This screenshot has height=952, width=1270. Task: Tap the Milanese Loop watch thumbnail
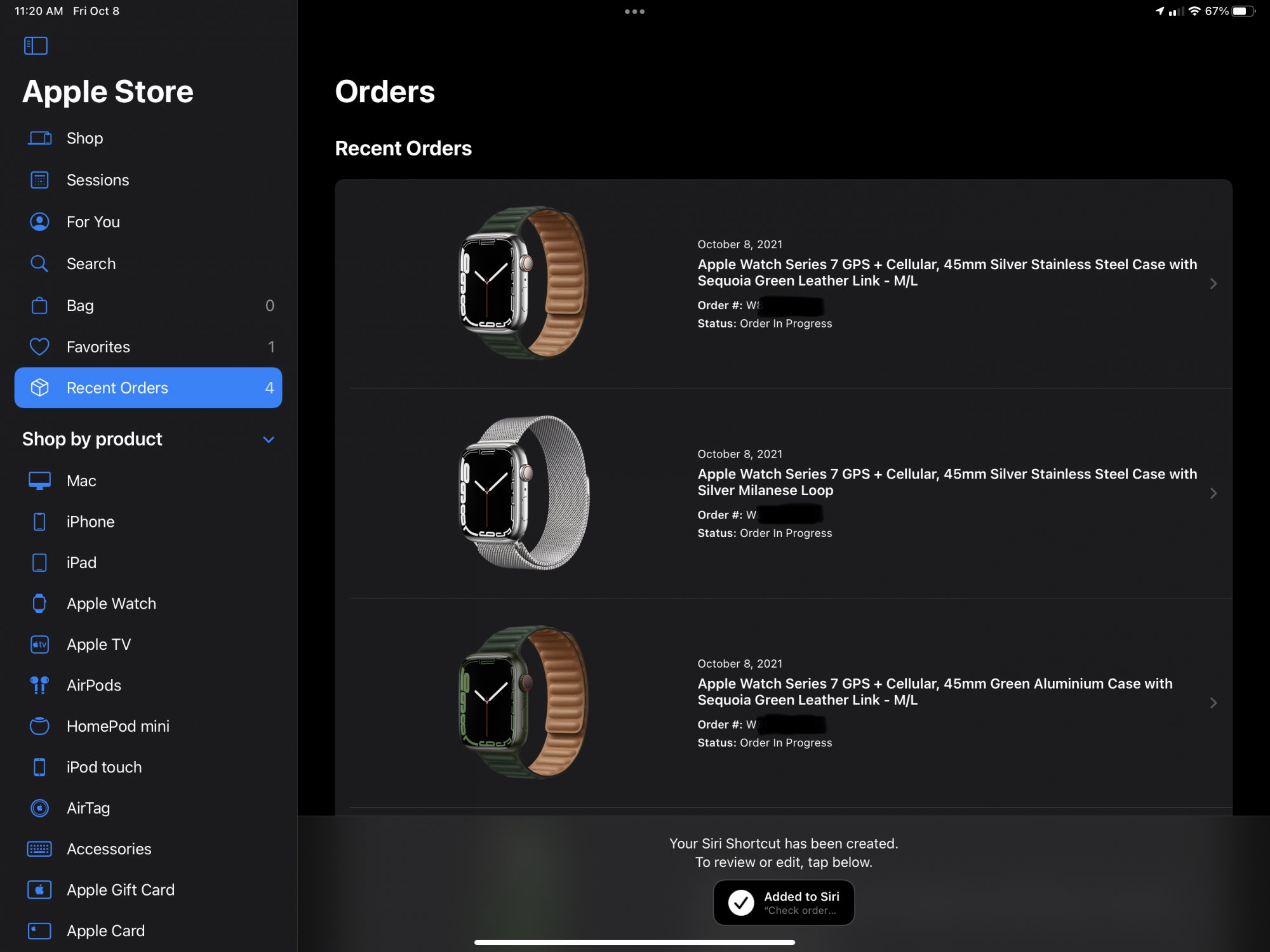pos(525,493)
